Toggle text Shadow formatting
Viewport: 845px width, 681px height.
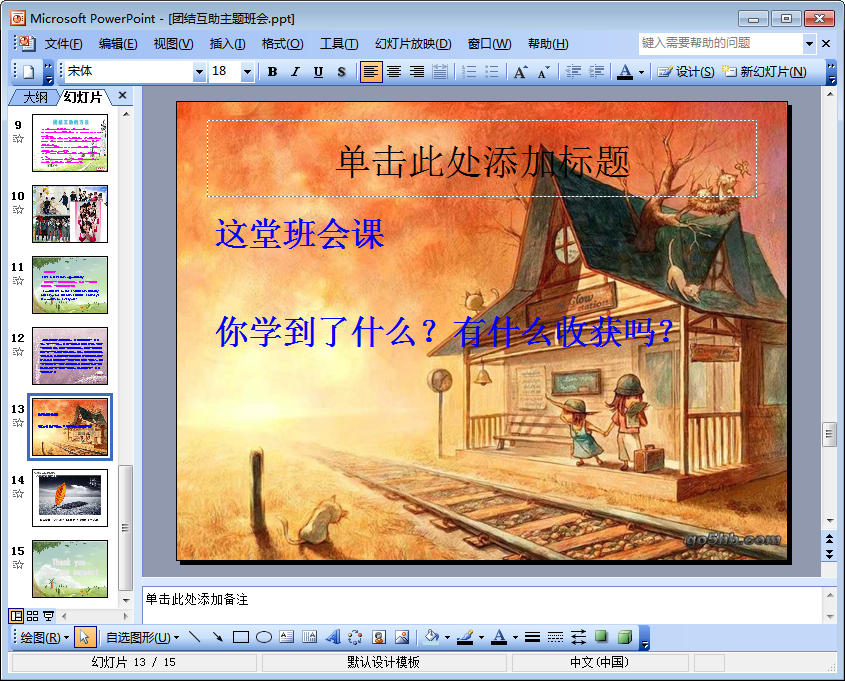point(341,72)
